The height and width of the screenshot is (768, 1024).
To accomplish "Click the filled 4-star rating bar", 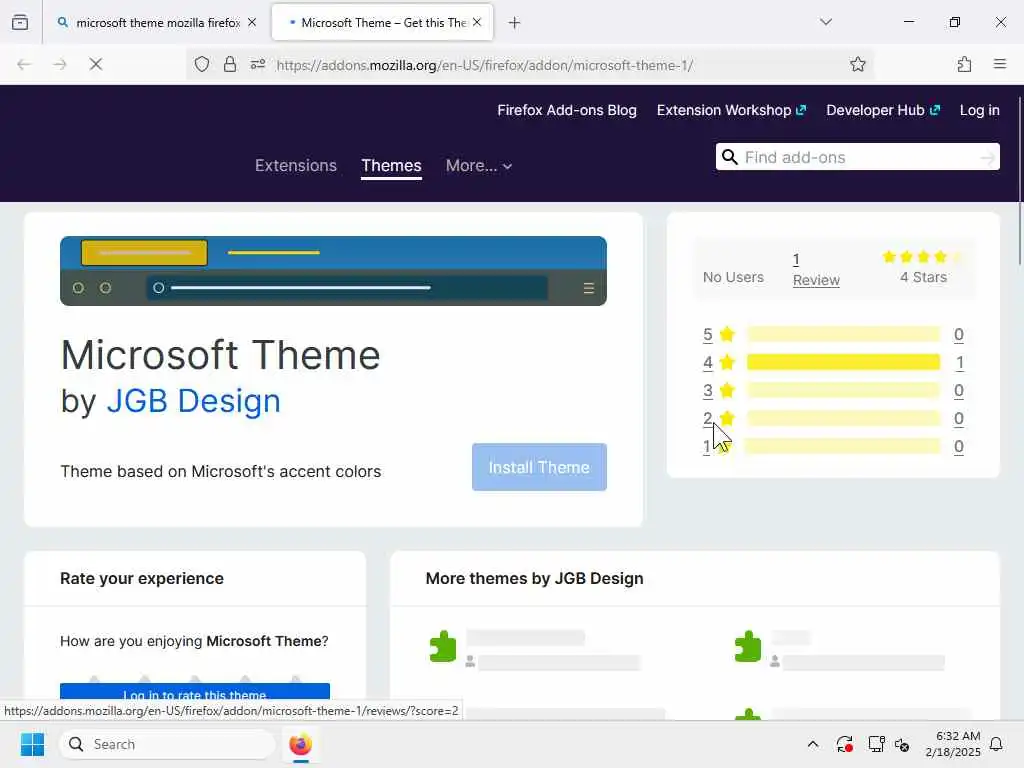I will point(843,362).
